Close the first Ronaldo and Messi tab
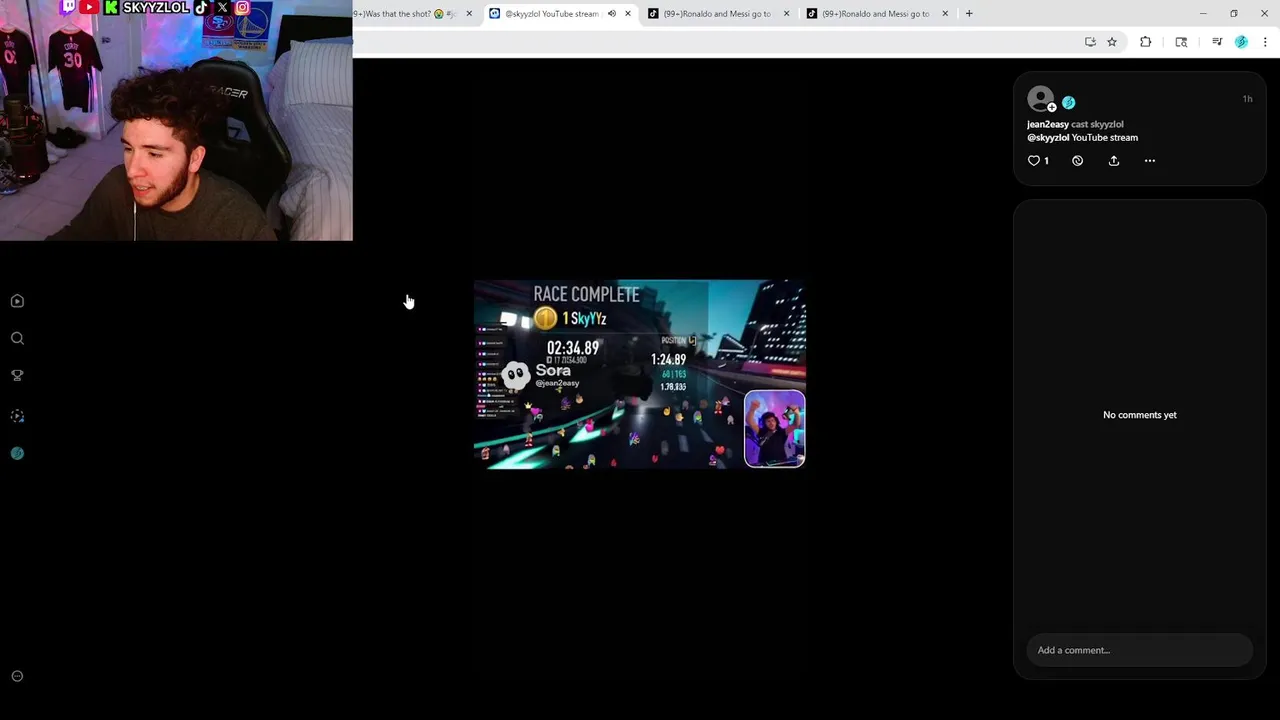The height and width of the screenshot is (720, 1280). [x=786, y=14]
